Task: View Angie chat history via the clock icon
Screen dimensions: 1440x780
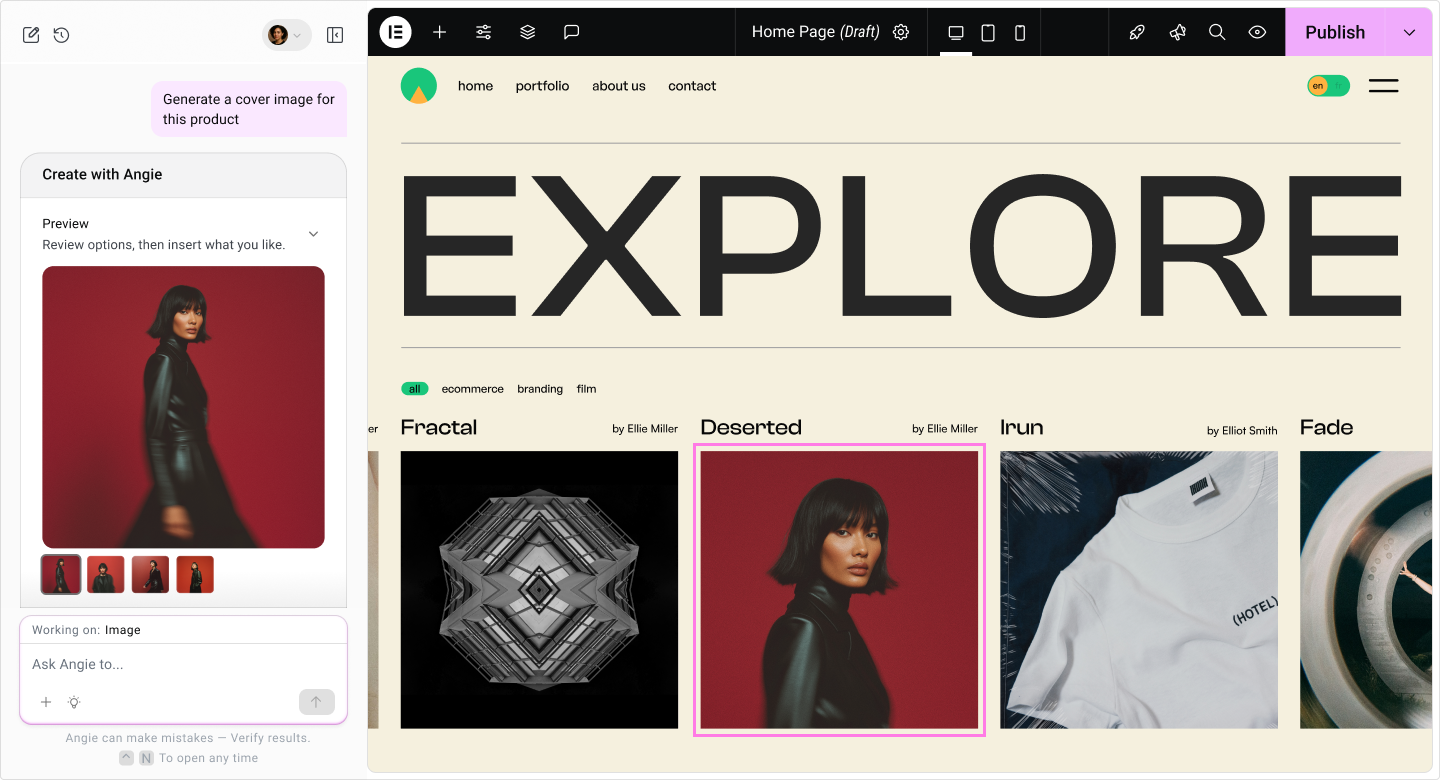Action: (61, 34)
